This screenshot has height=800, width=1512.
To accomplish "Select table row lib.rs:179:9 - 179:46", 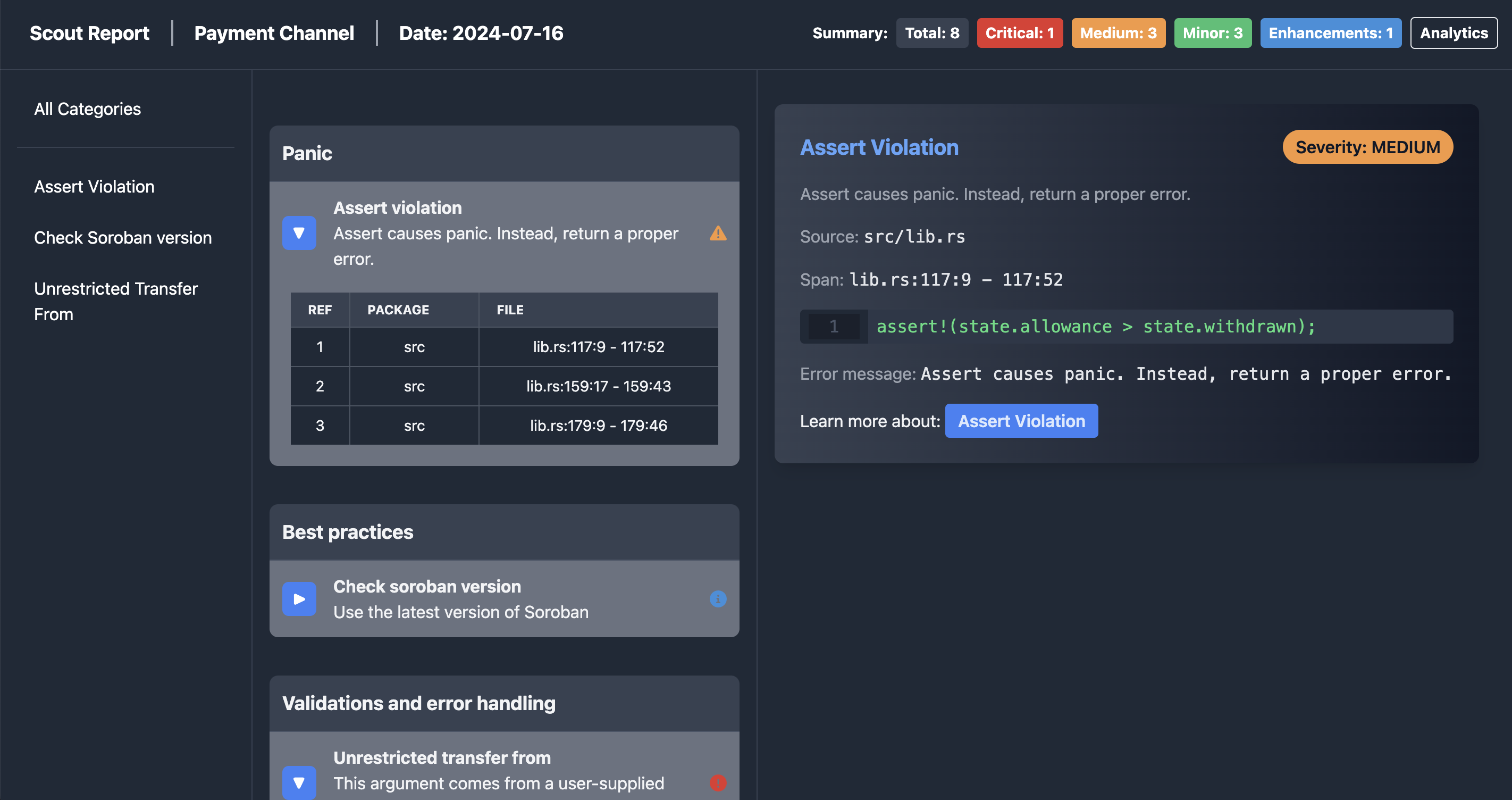I will pyautogui.click(x=598, y=425).
